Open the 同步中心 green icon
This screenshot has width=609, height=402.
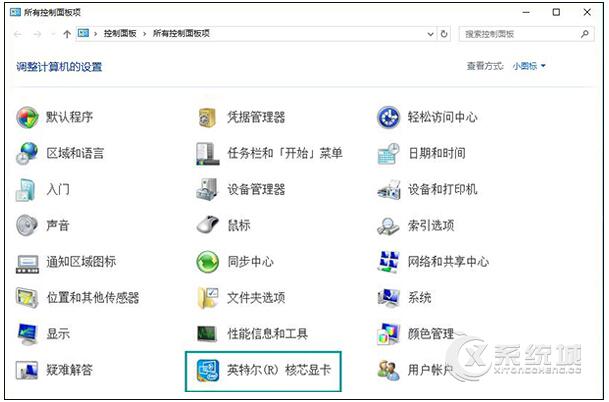click(x=208, y=261)
